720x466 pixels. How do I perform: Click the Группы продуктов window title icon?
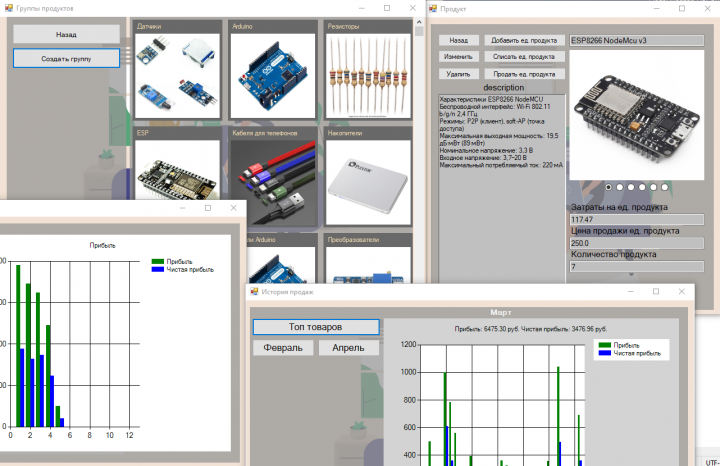(x=8, y=8)
